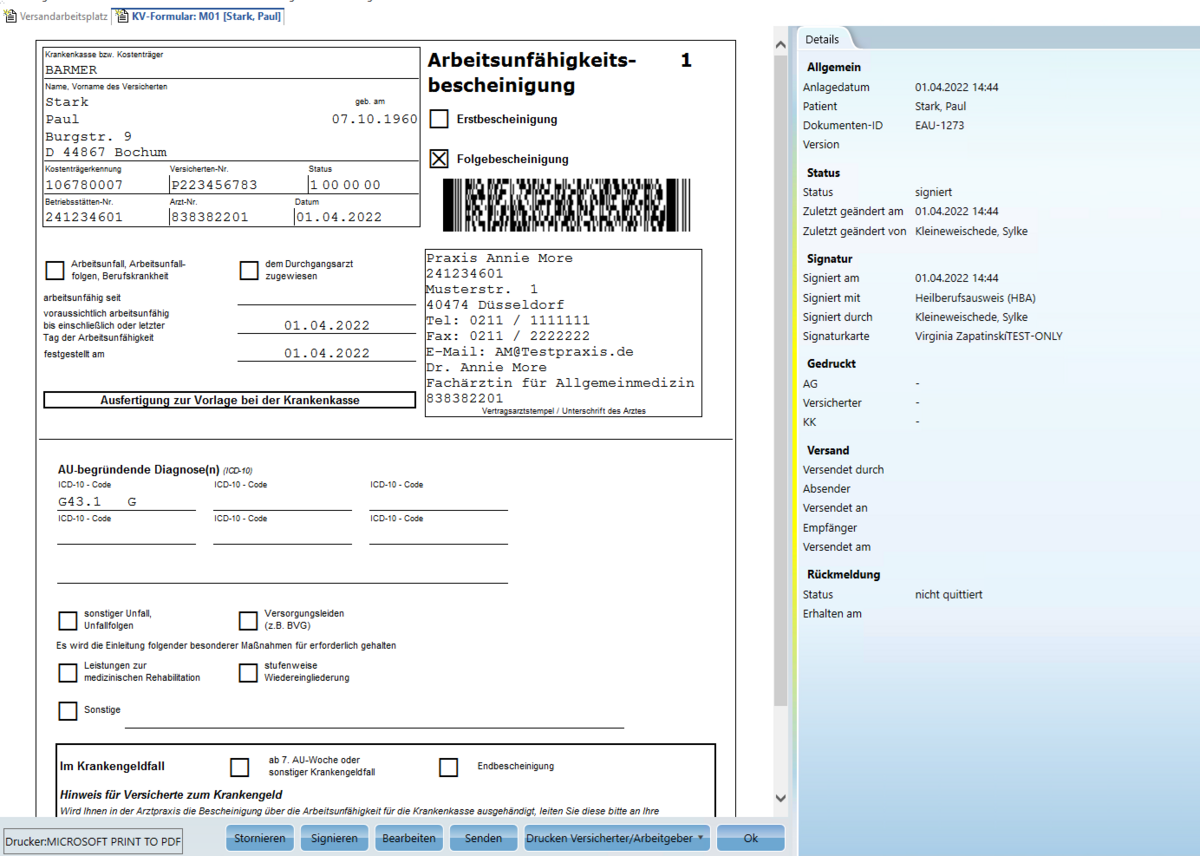This screenshot has width=1200, height=856.
Task: Tick the Endbescheinigung checkbox
Action: pos(448,767)
